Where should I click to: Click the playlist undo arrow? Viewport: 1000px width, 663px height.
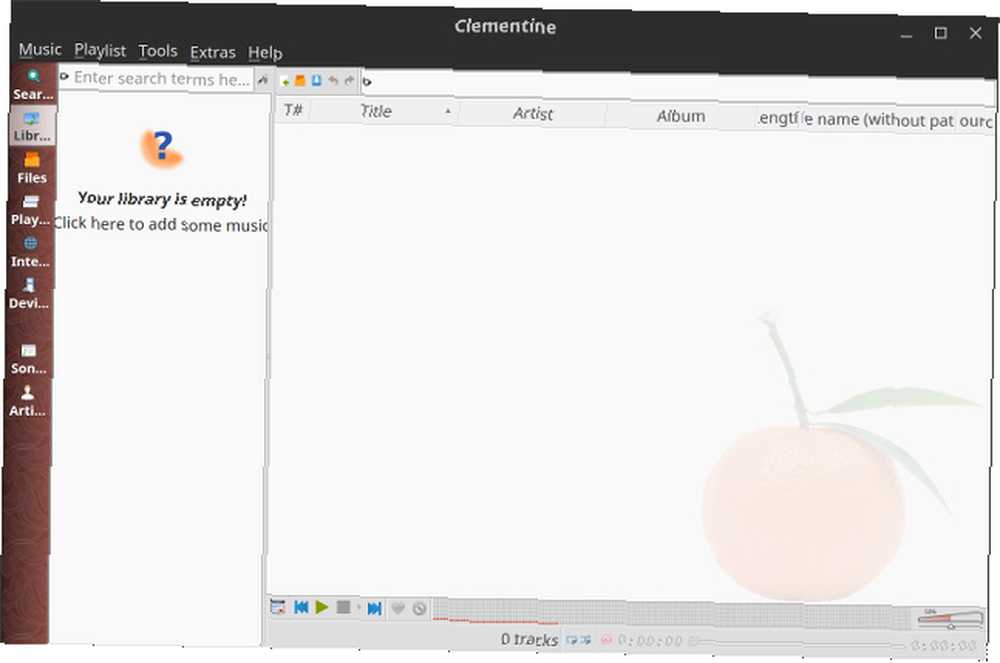click(x=332, y=81)
